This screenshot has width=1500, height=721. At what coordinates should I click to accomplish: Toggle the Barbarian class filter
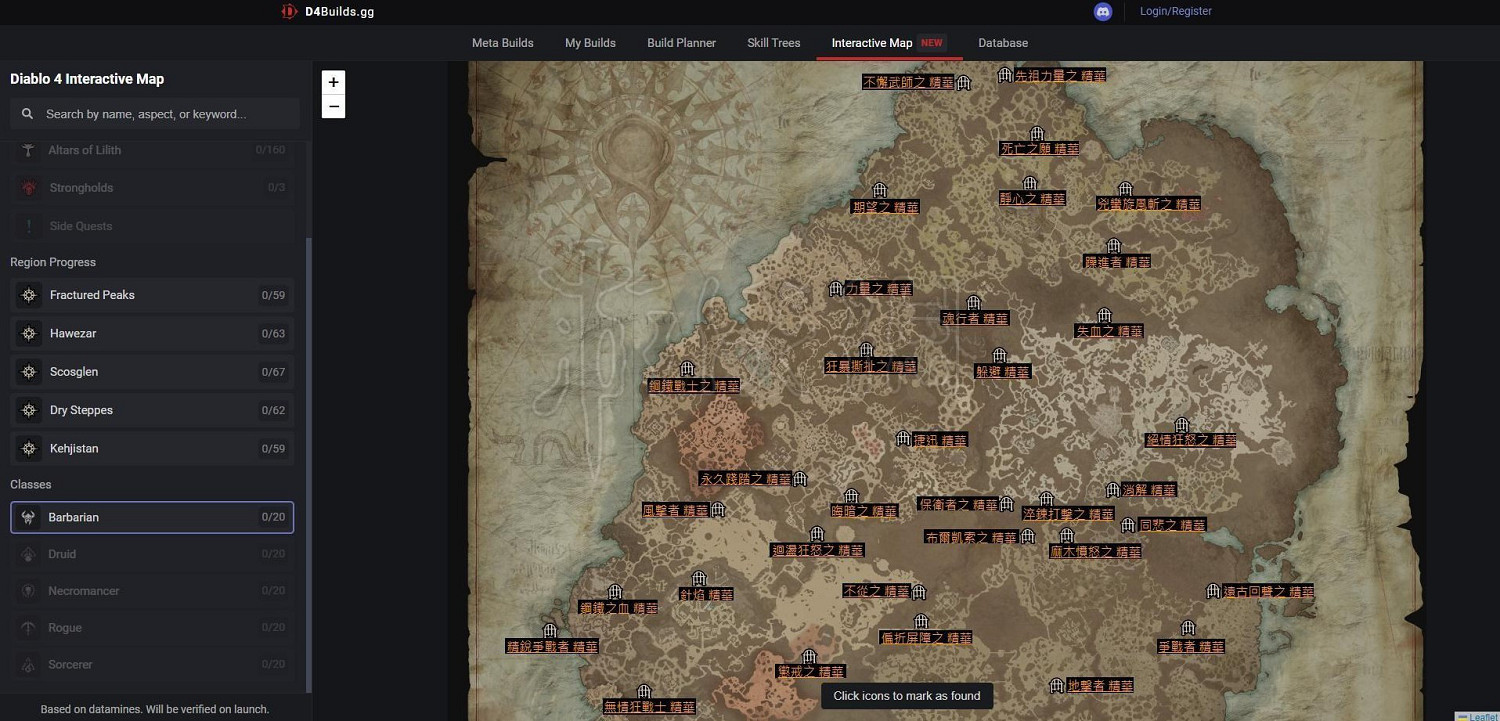tap(152, 517)
